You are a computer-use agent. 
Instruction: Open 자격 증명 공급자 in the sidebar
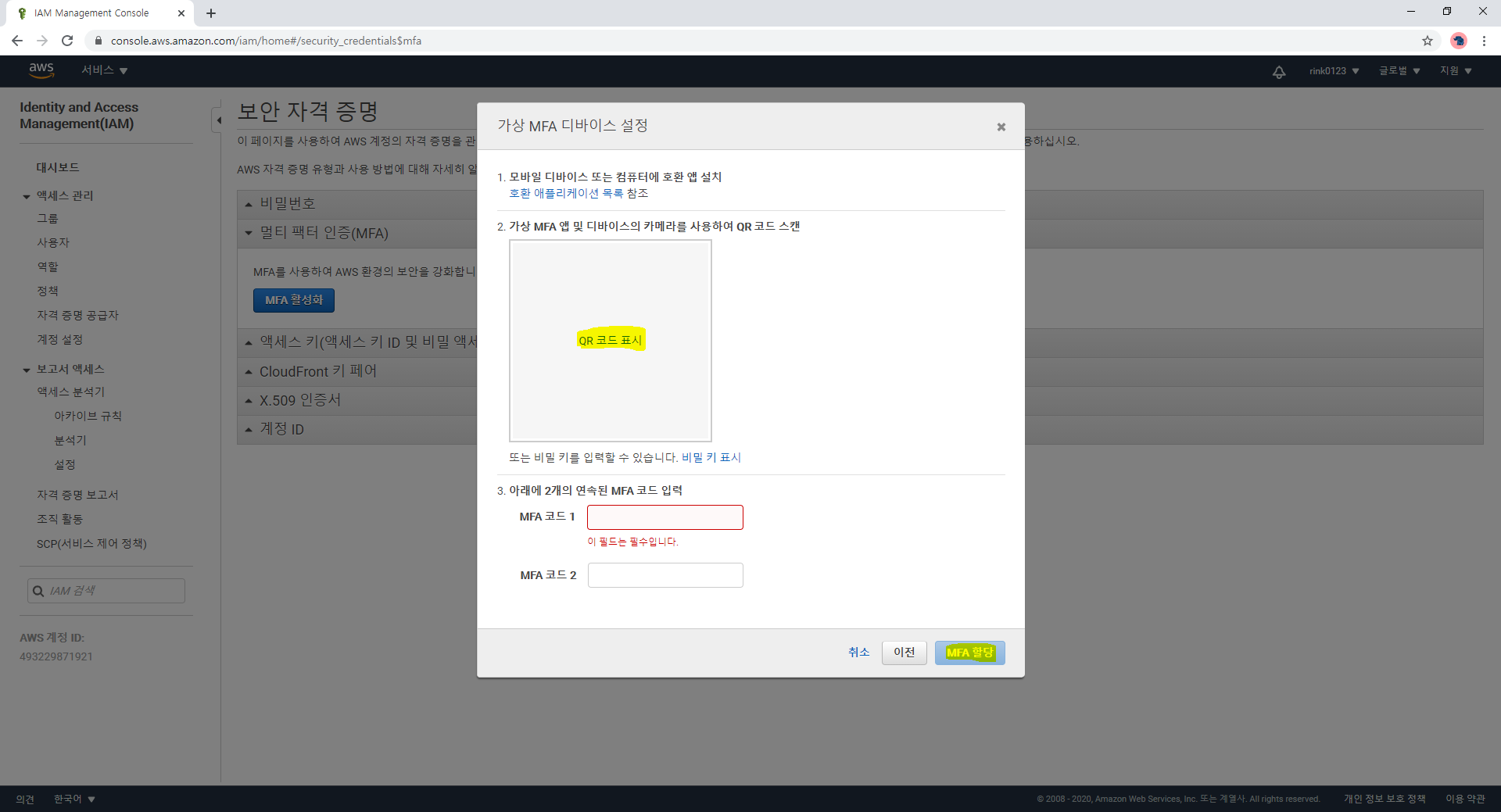77,316
